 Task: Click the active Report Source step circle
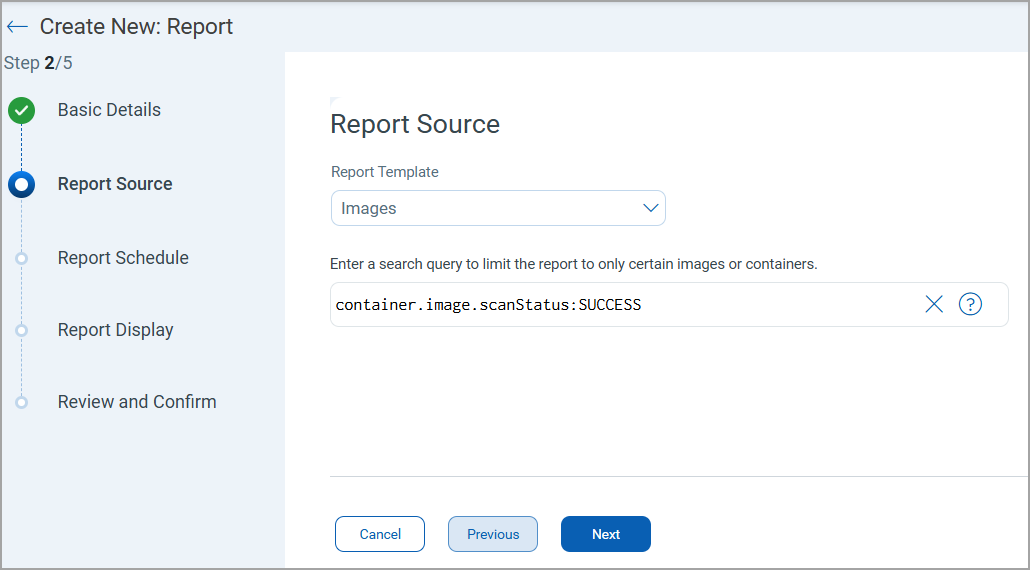point(21,184)
